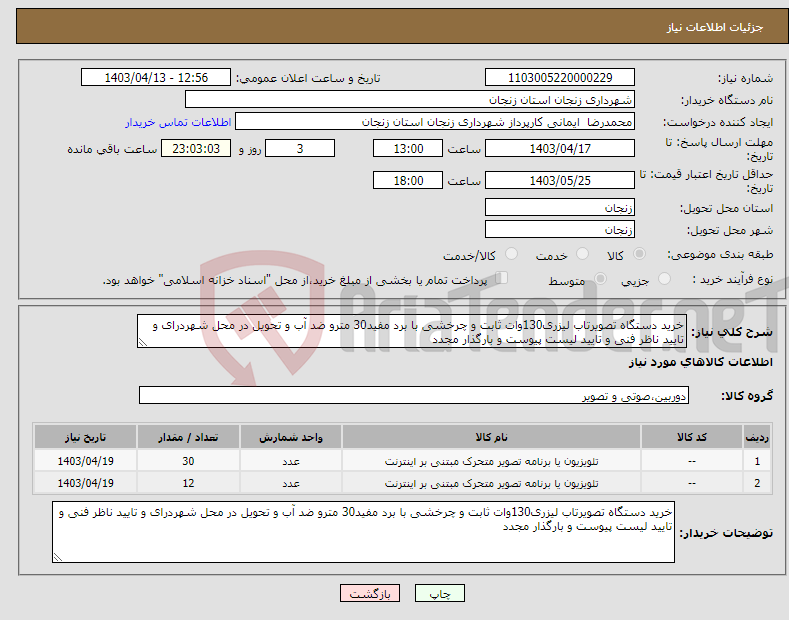
Task: Click the بازگشت back button
Action: 370,593
